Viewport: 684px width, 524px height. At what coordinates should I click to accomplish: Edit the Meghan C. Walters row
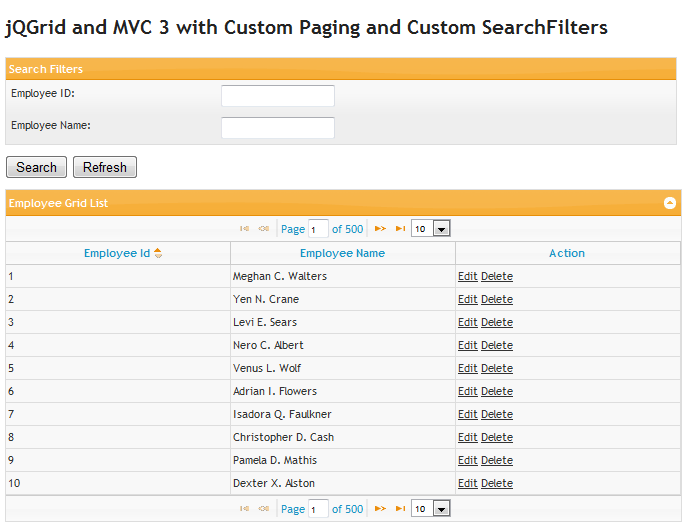click(x=467, y=276)
